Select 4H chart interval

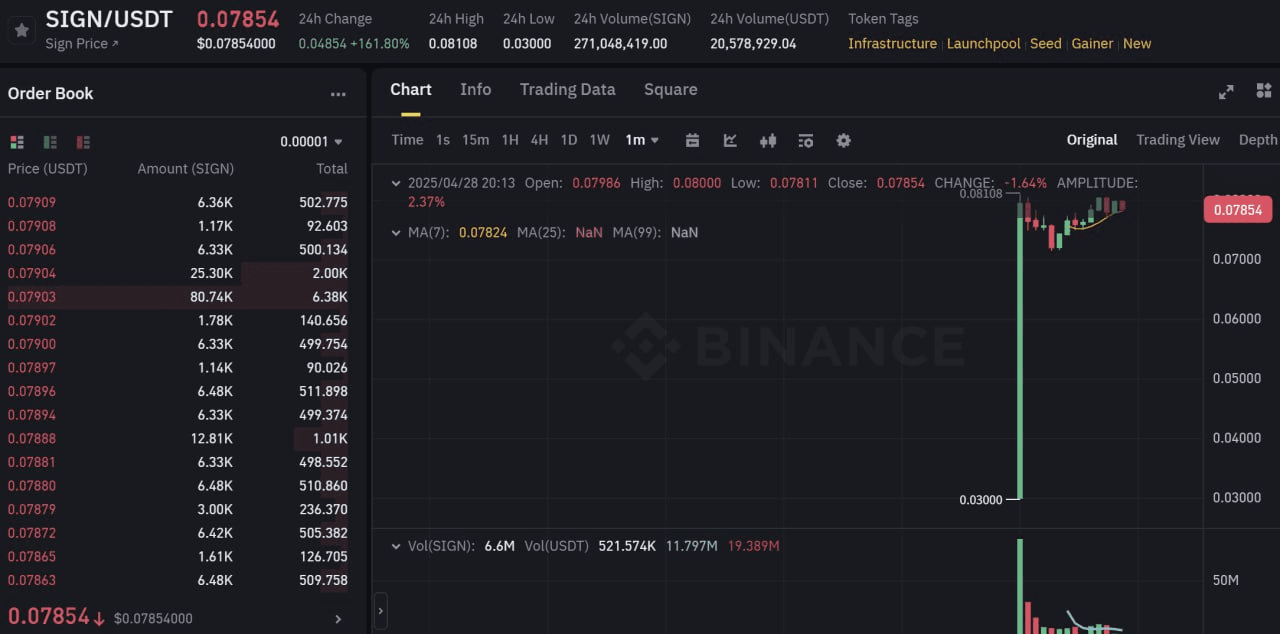(539, 140)
